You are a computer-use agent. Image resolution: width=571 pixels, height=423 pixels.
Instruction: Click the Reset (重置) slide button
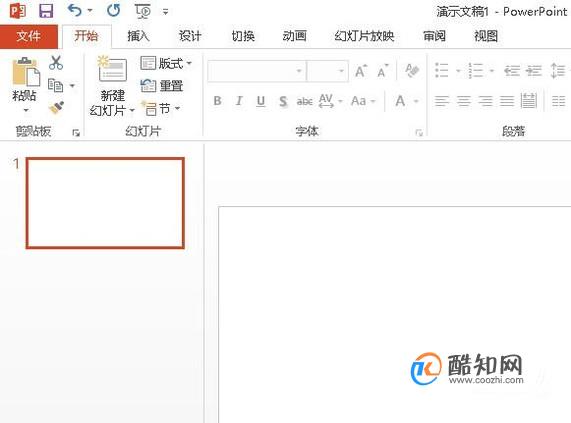[x=162, y=86]
